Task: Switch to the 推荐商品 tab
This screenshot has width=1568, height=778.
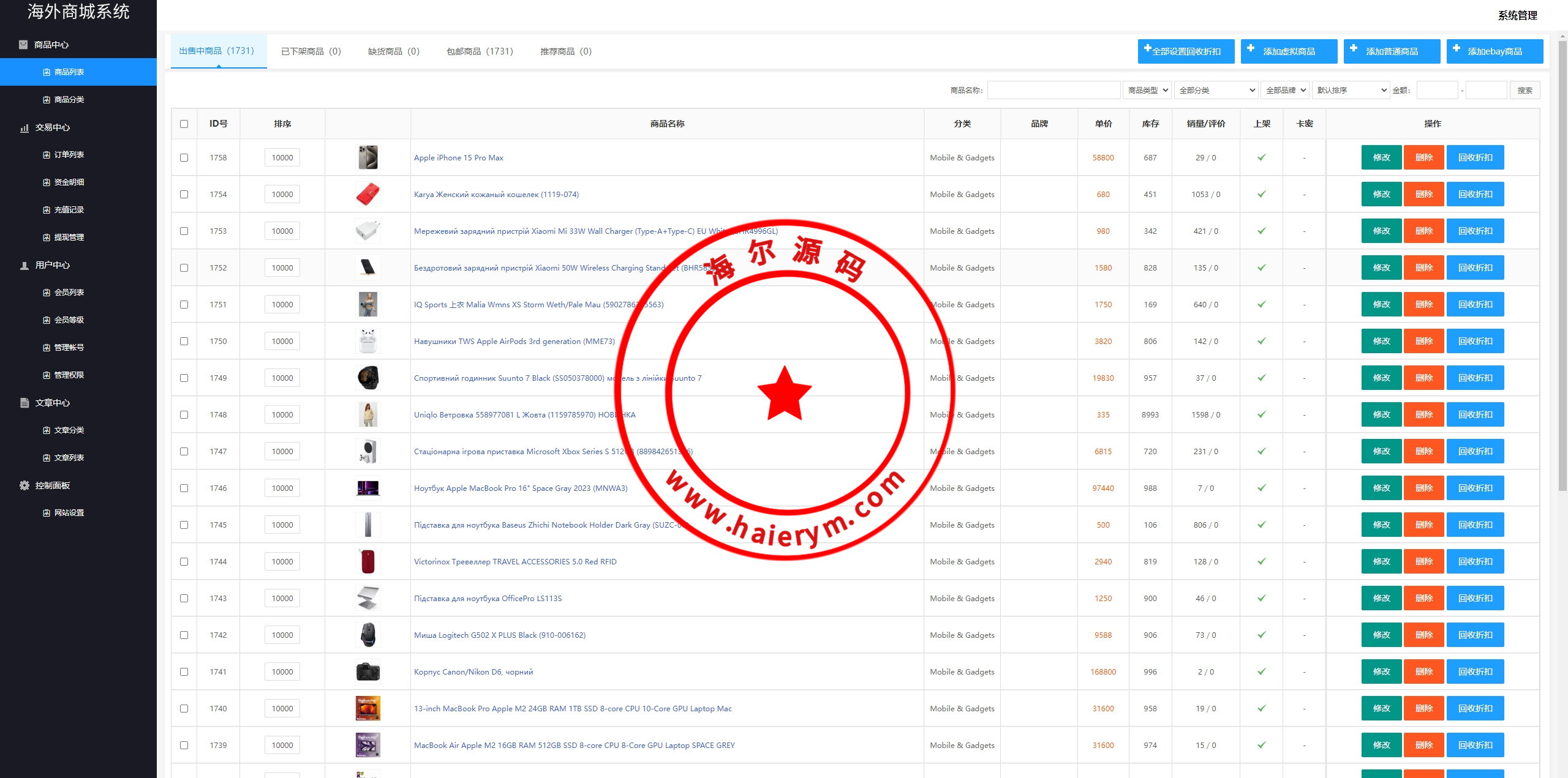Action: click(x=565, y=51)
